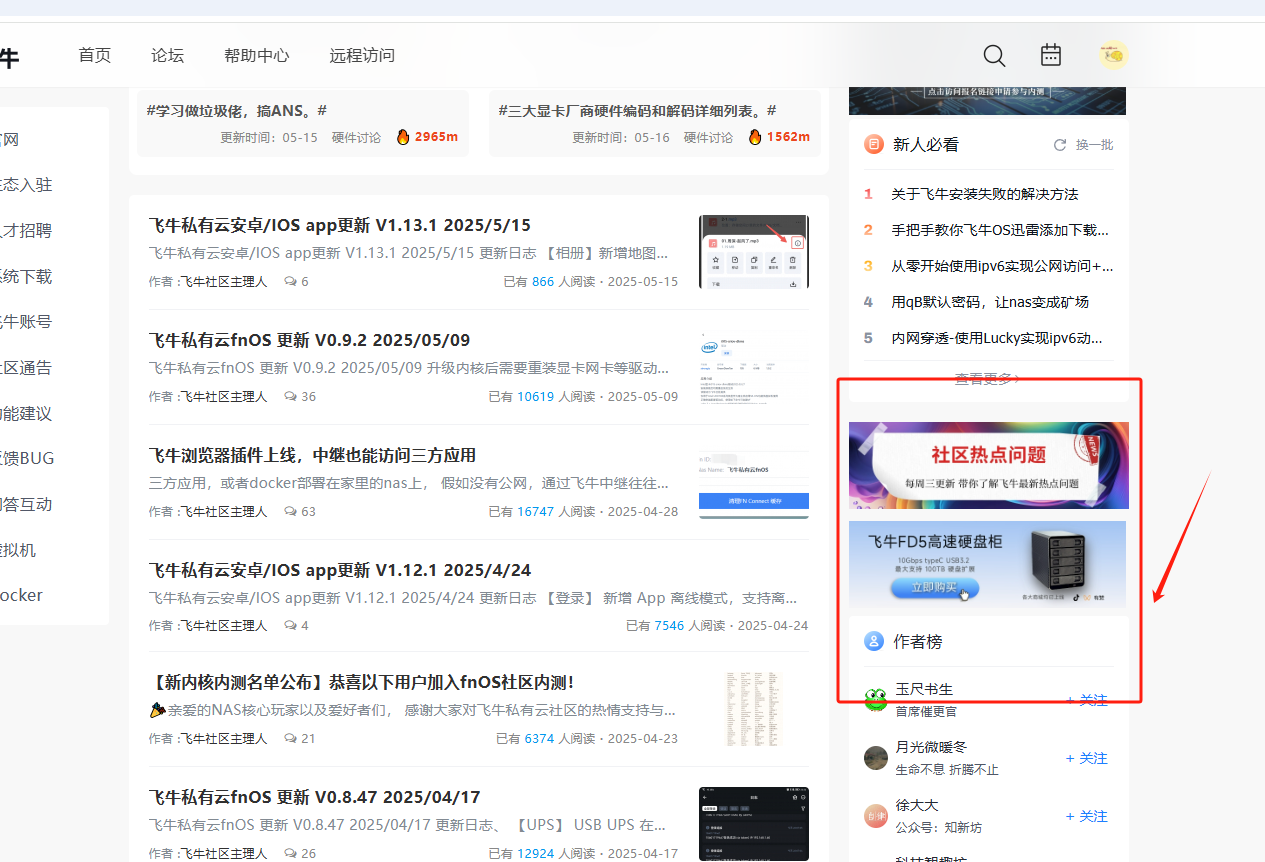Screen dimensions: 1265x862
Task: Open thumbnail of 新内核内测名单 post
Action: coord(754,709)
